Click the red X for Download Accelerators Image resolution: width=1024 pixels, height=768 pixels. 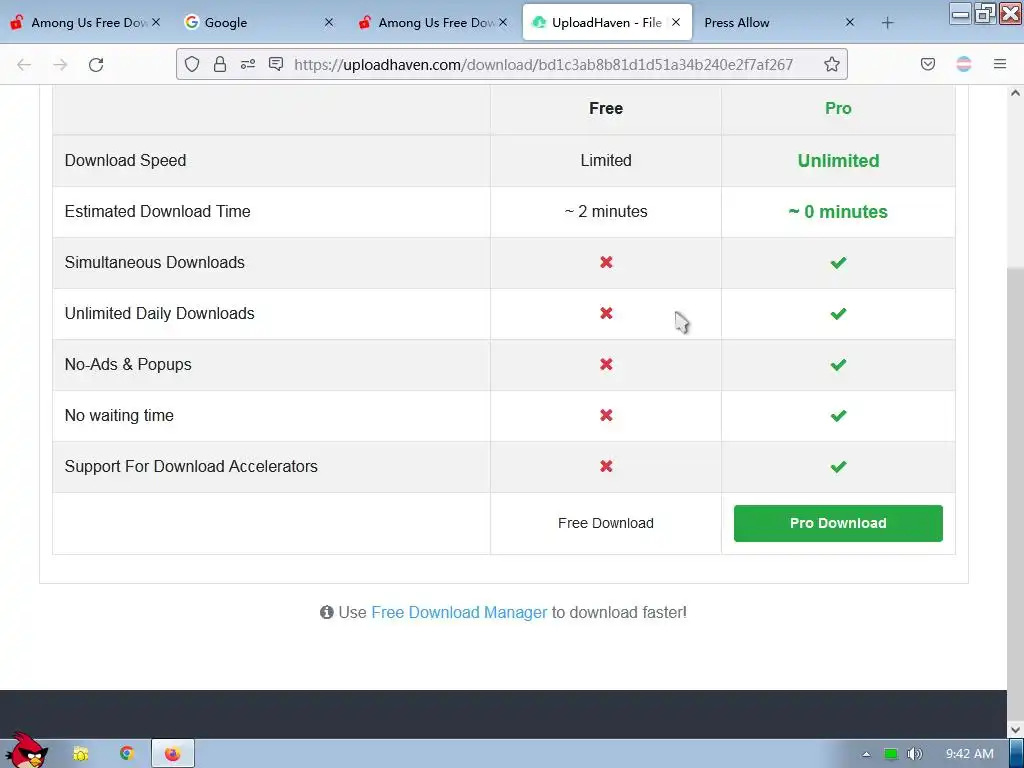(x=606, y=466)
